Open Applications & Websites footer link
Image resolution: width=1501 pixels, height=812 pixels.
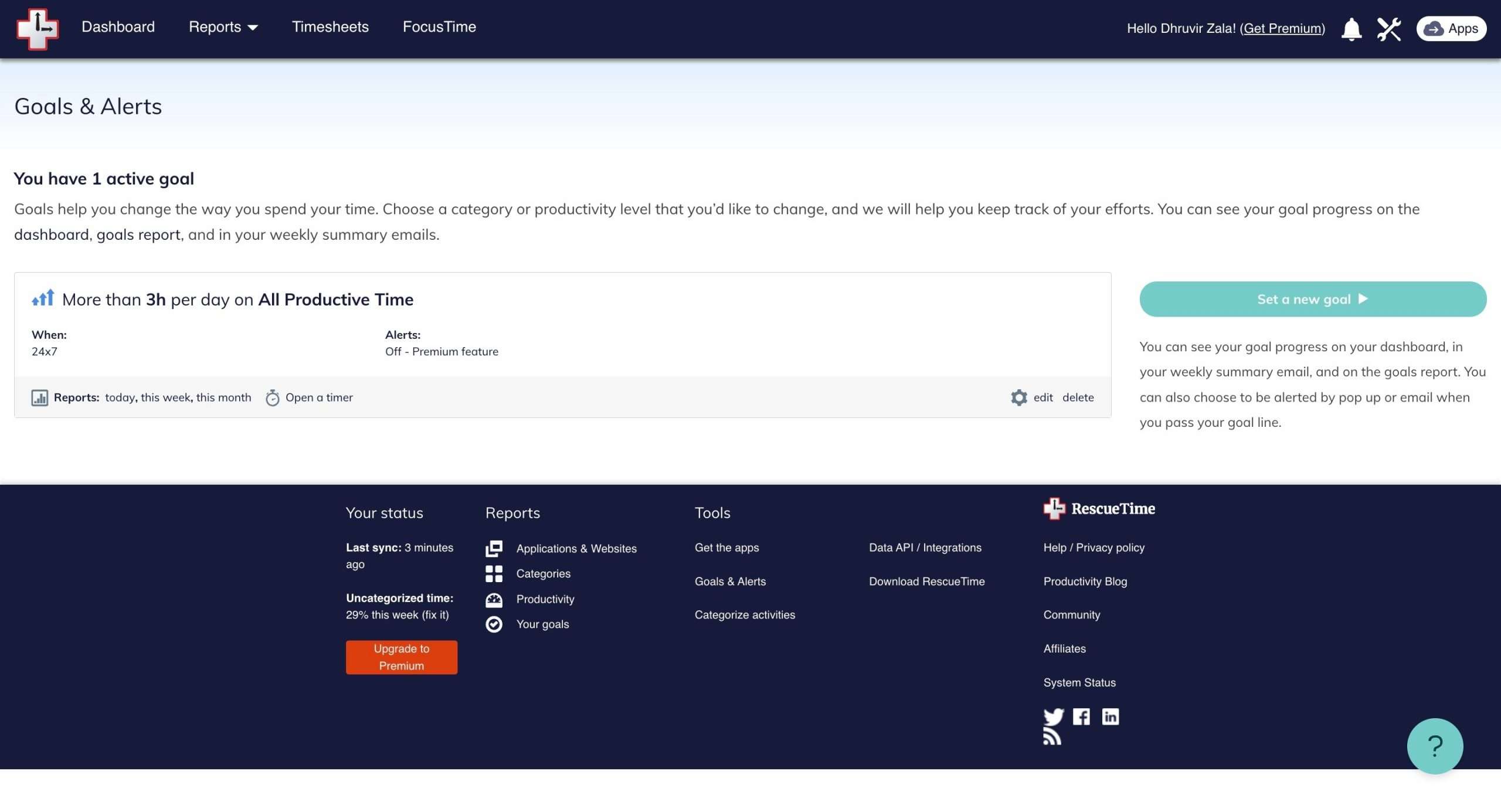tap(576, 548)
